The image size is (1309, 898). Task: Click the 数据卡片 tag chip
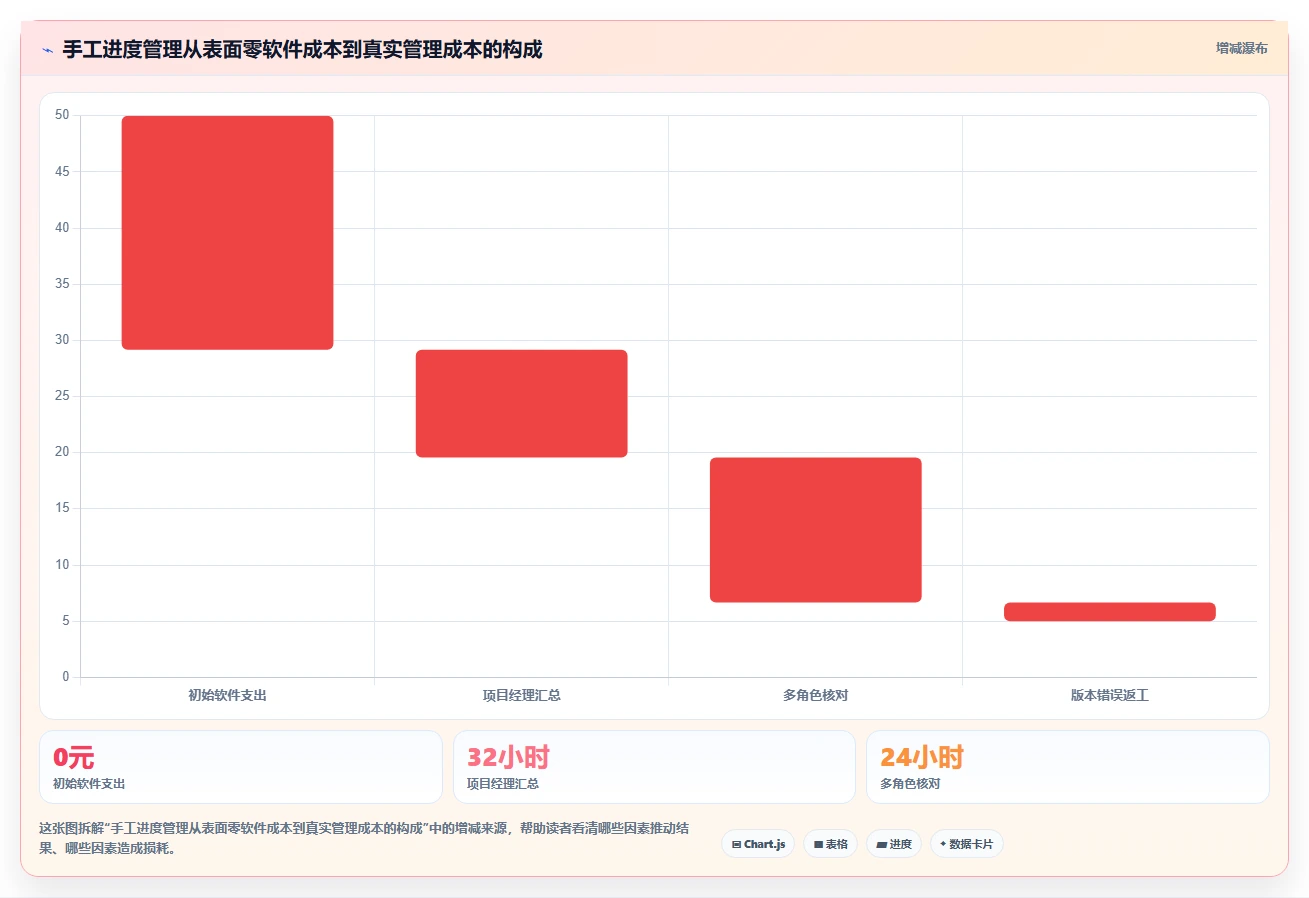coord(967,844)
